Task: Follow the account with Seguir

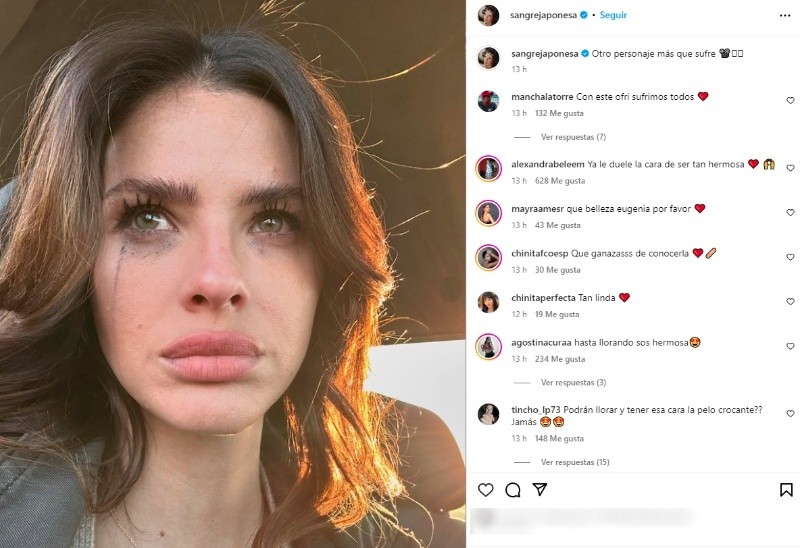Action: tap(613, 15)
